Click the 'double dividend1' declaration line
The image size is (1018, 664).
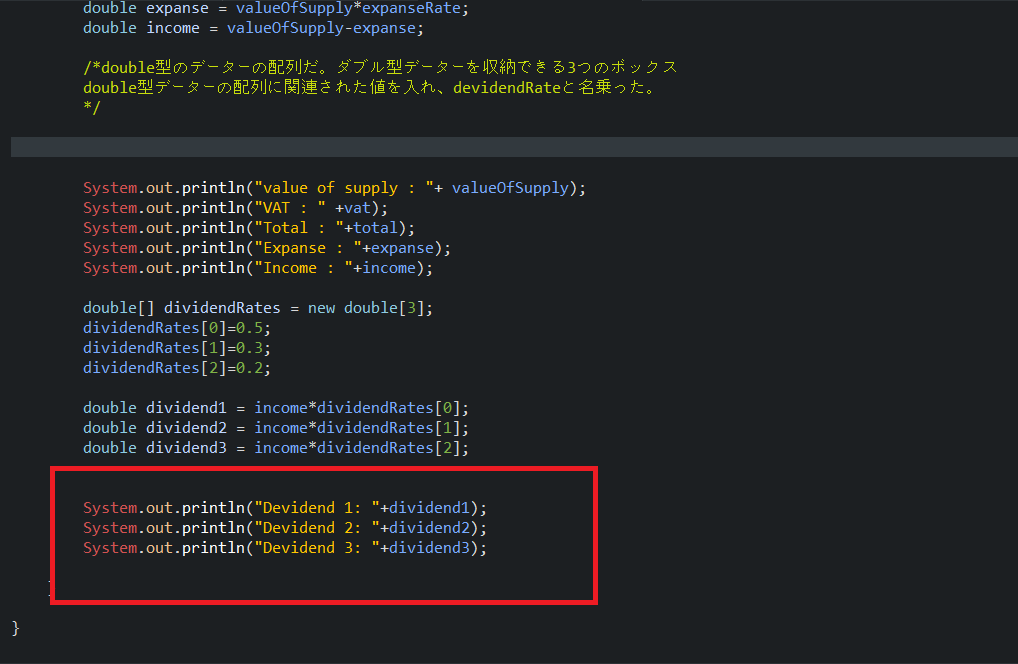tap(276, 408)
